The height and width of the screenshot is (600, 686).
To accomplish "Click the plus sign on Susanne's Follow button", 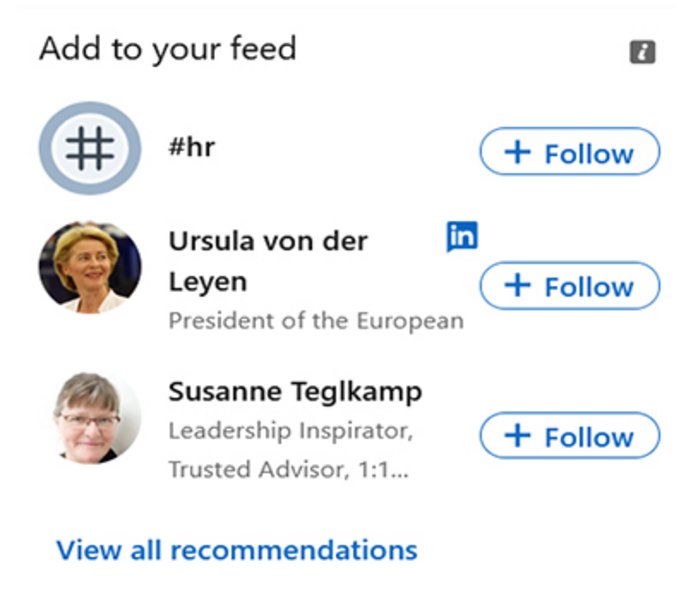I will pos(518,436).
